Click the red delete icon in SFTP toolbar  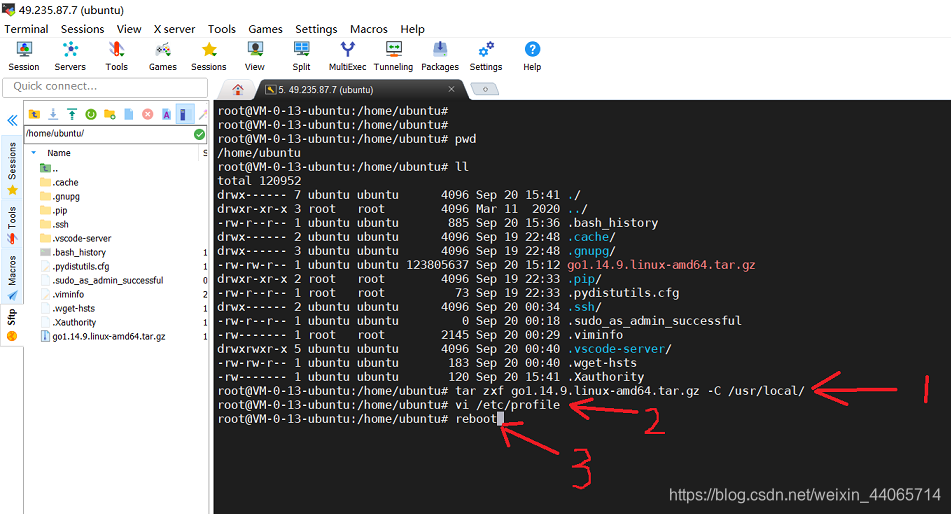[147, 114]
